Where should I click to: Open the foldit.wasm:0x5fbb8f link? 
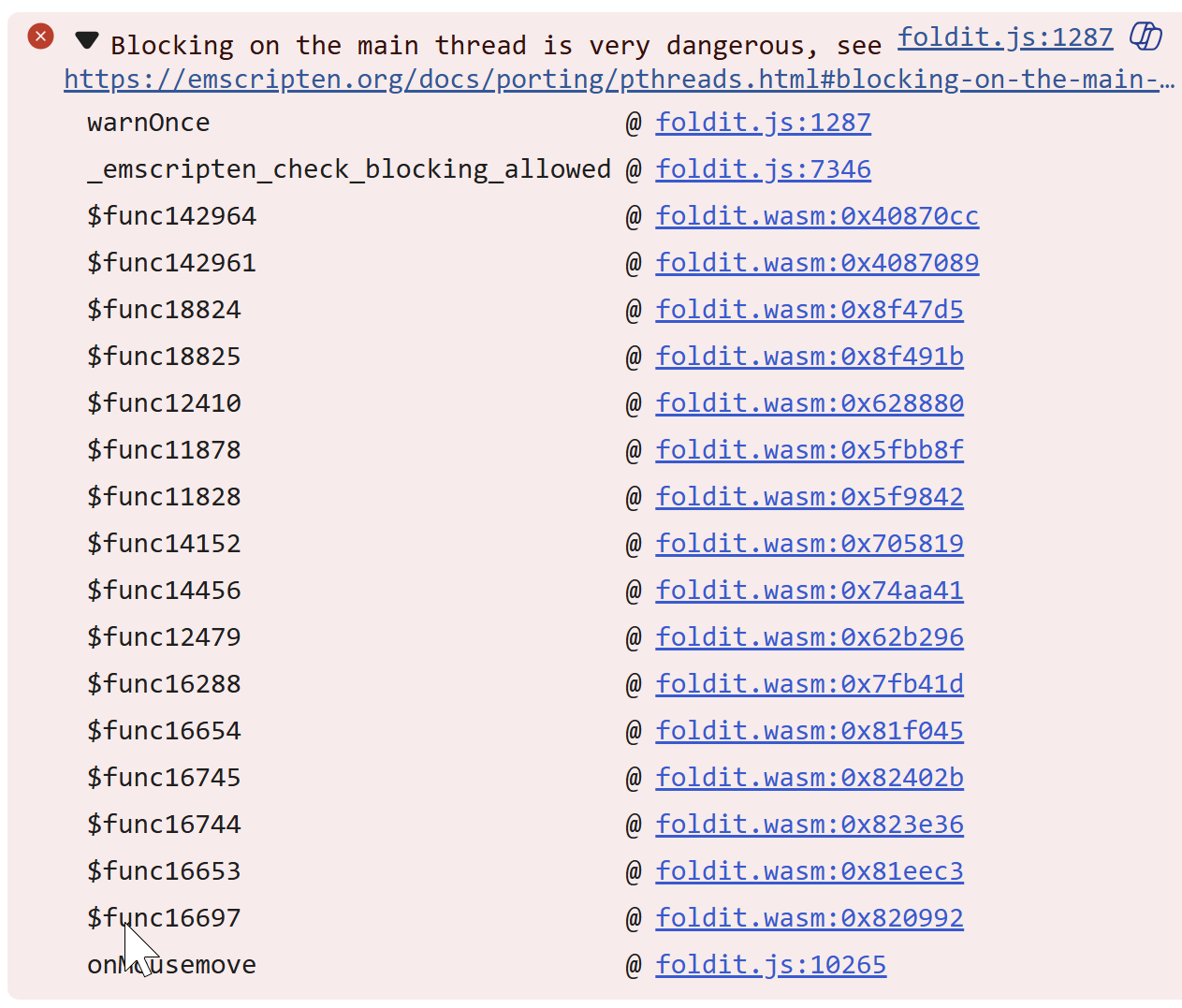click(809, 450)
